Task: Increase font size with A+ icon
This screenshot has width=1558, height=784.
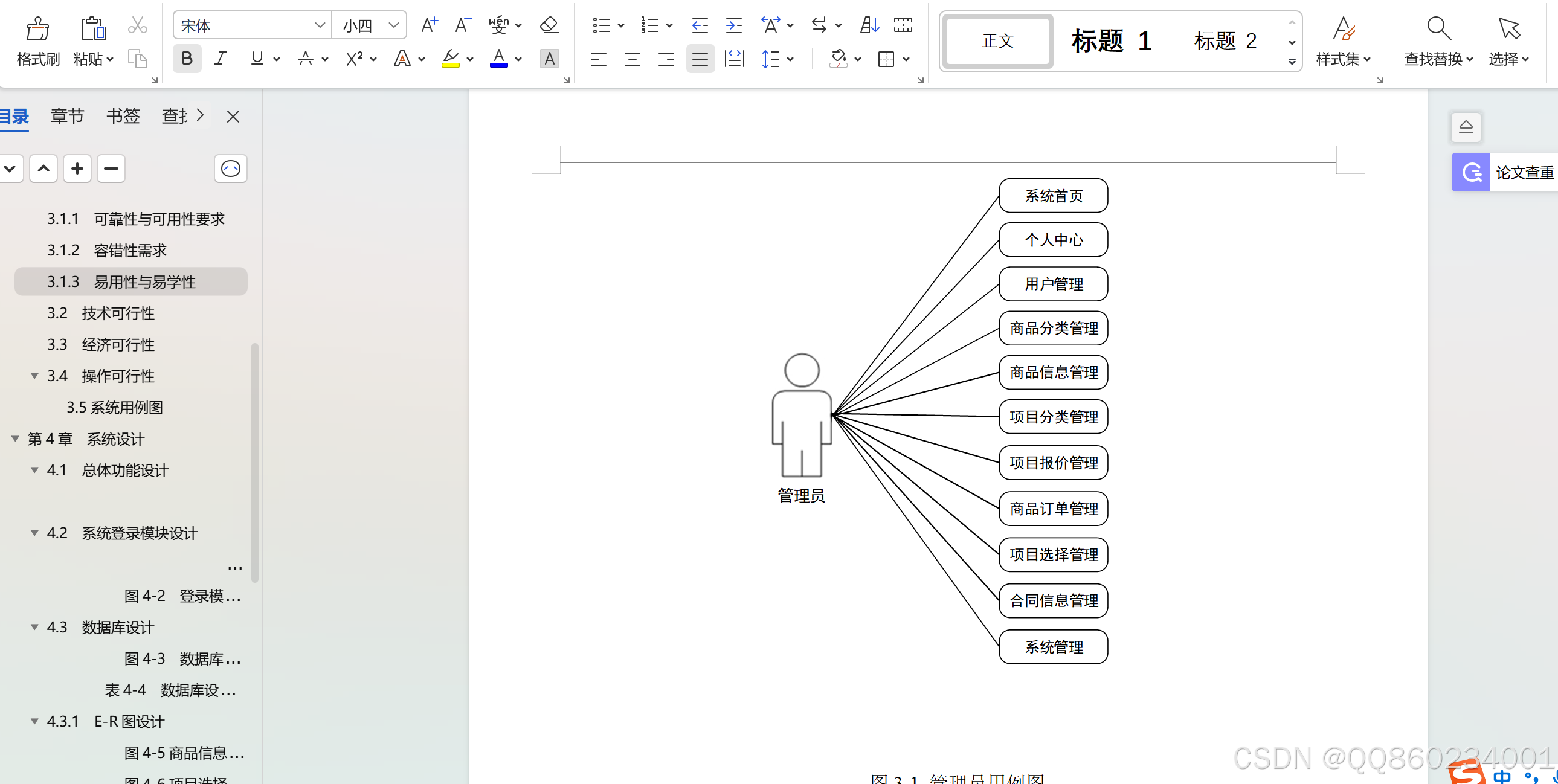Action: pyautogui.click(x=429, y=25)
